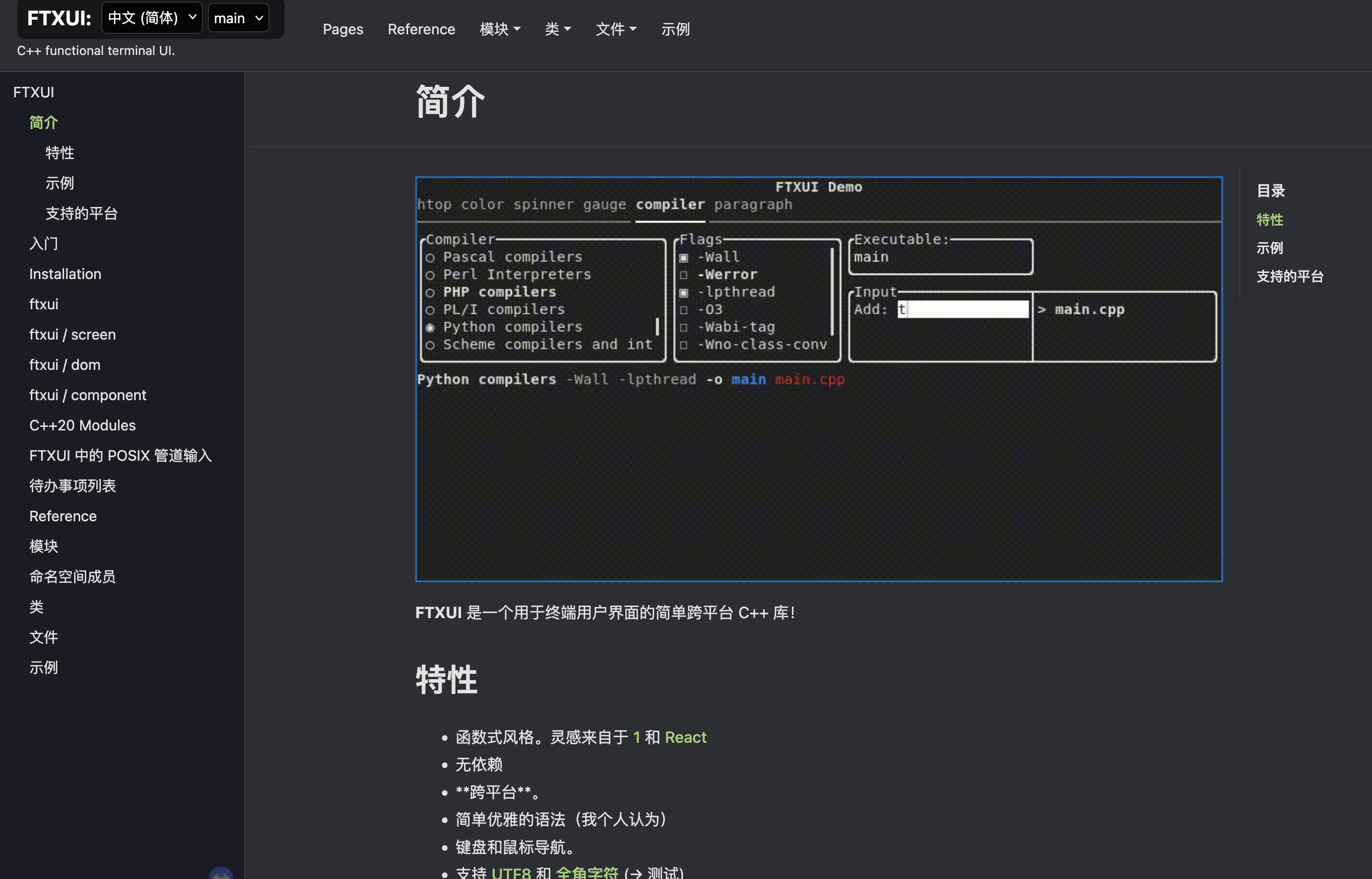
Task: Open the main version selector dropdown
Action: click(238, 18)
